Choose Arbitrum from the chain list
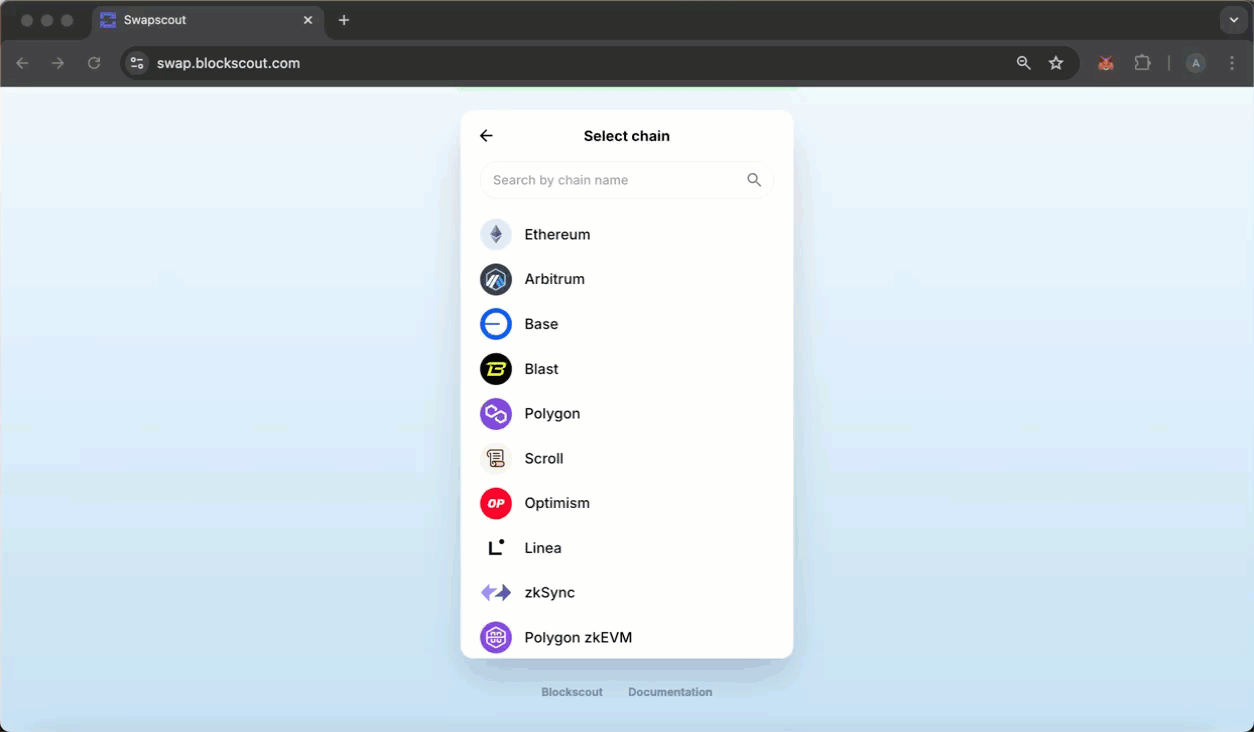This screenshot has width=1254, height=732. pyautogui.click(x=554, y=279)
